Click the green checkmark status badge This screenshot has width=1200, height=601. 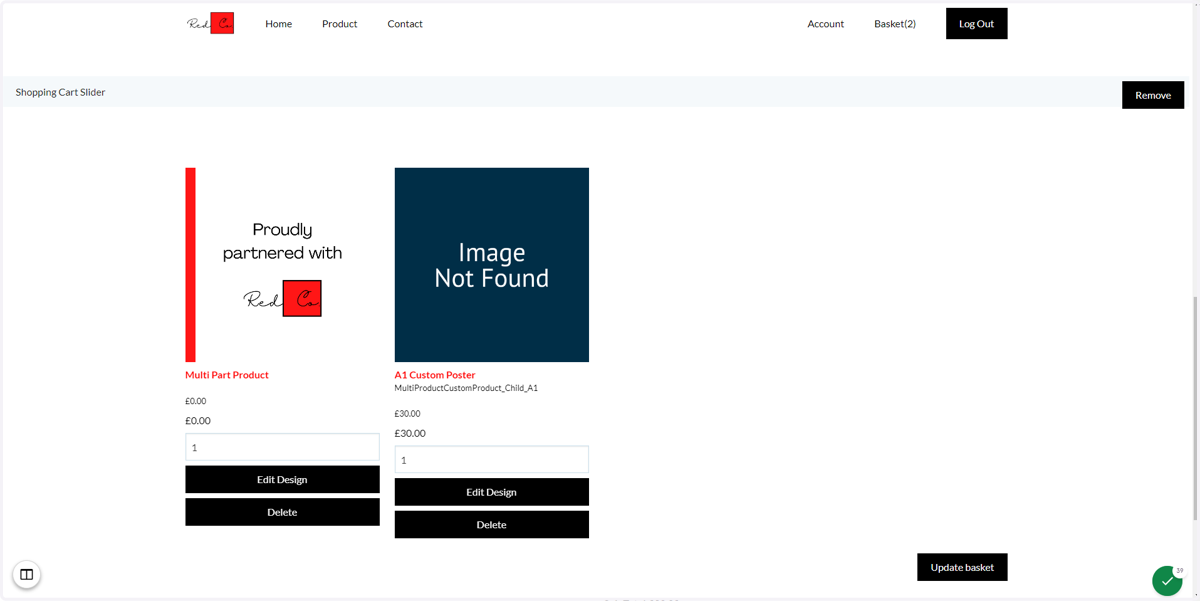(1167, 580)
